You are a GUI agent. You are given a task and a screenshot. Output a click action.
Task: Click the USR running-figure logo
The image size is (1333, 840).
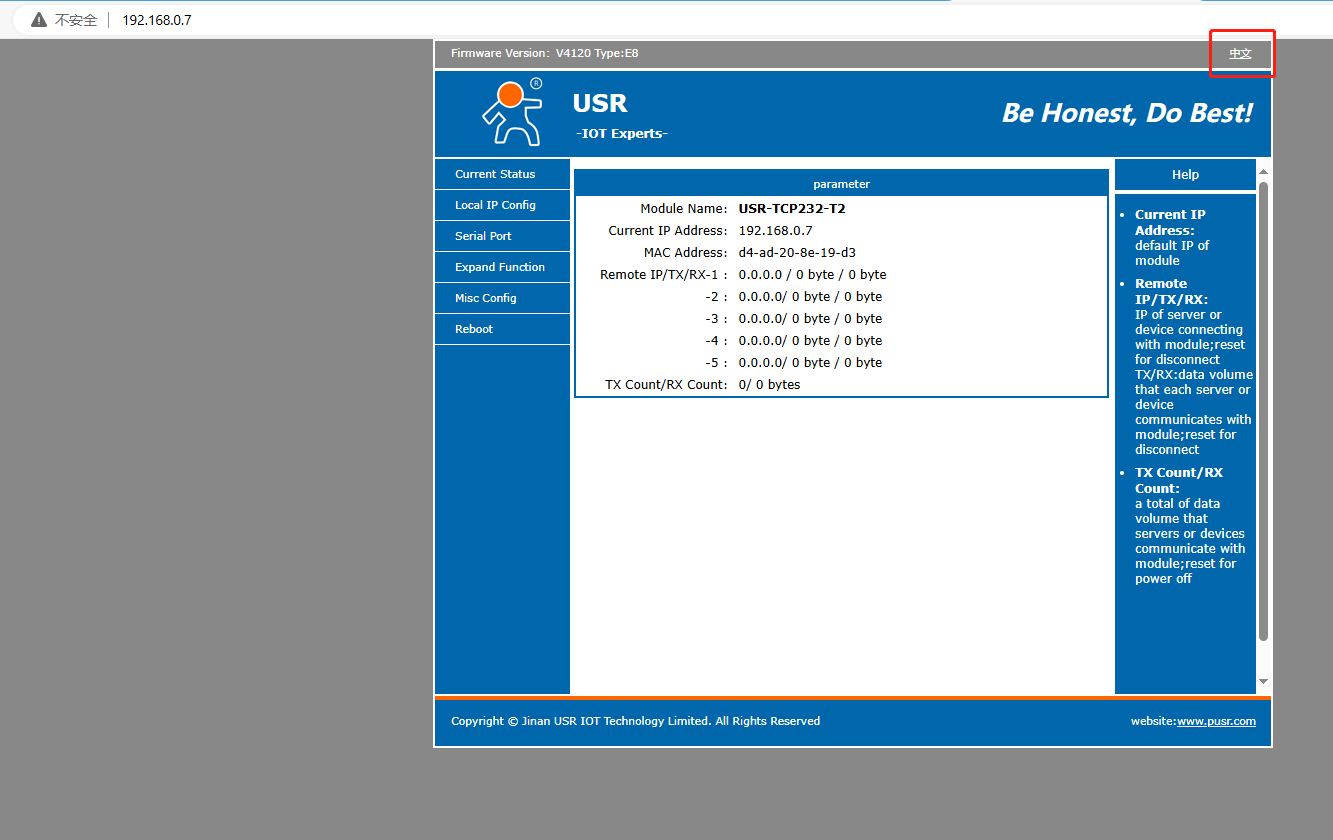[x=512, y=112]
